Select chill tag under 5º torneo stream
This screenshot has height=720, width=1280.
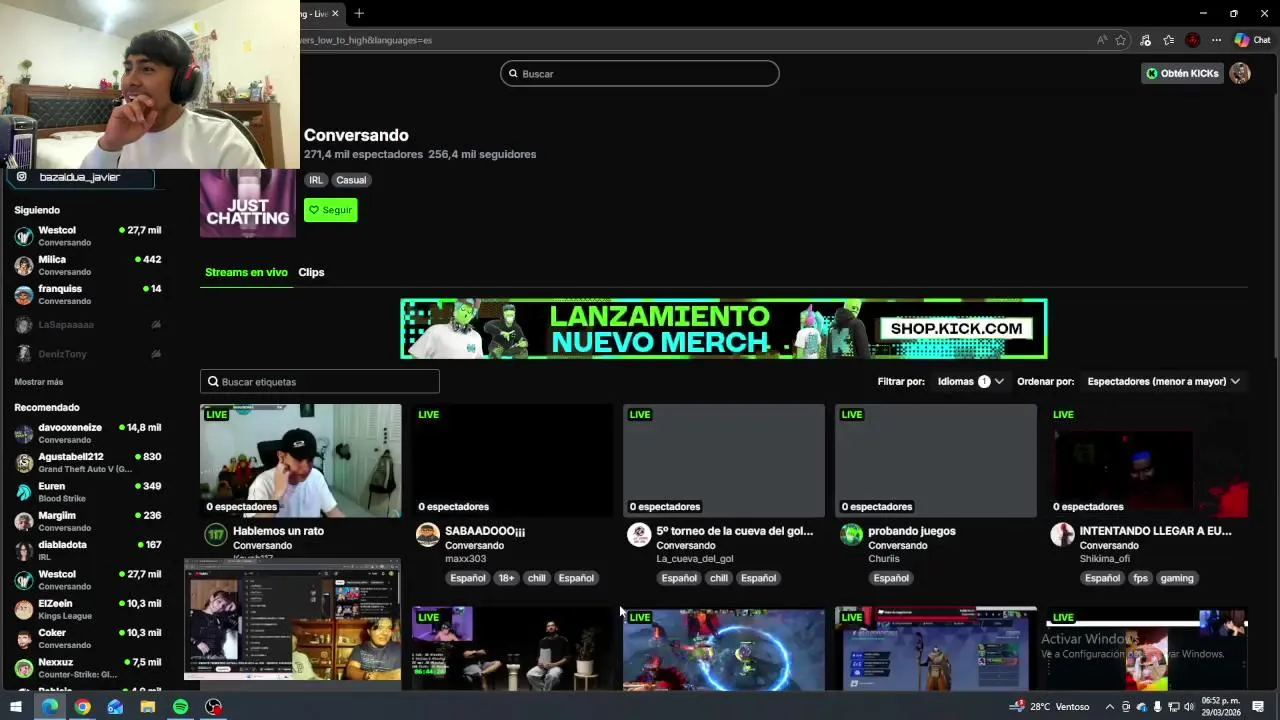point(719,578)
